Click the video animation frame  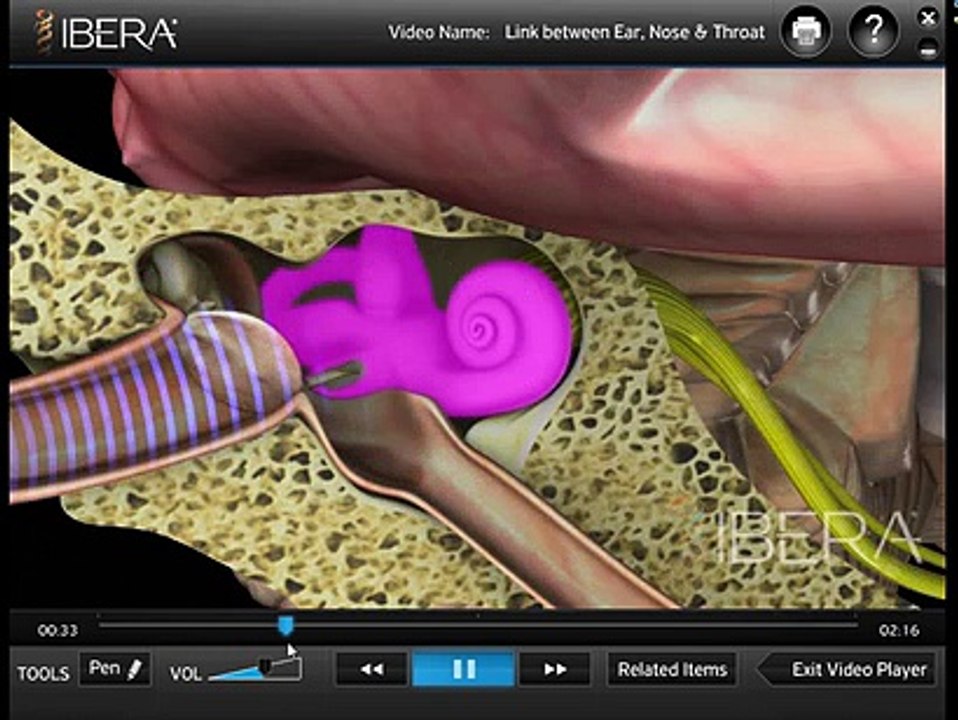pyautogui.click(x=477, y=338)
